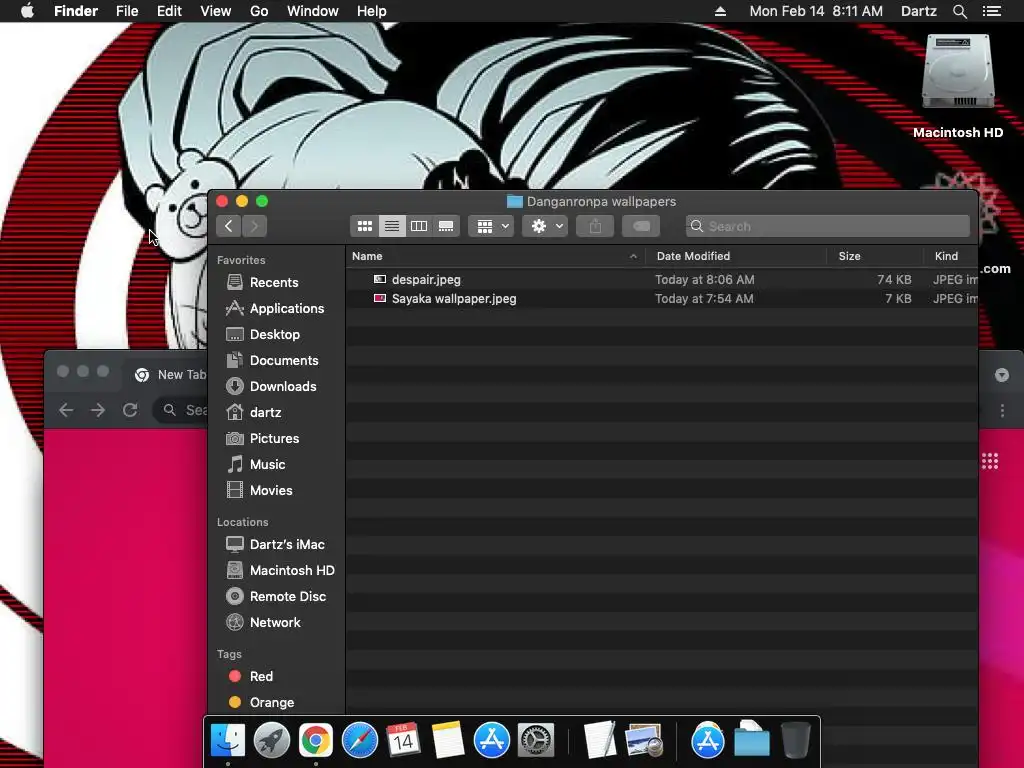Sort by the Size column

(876, 256)
